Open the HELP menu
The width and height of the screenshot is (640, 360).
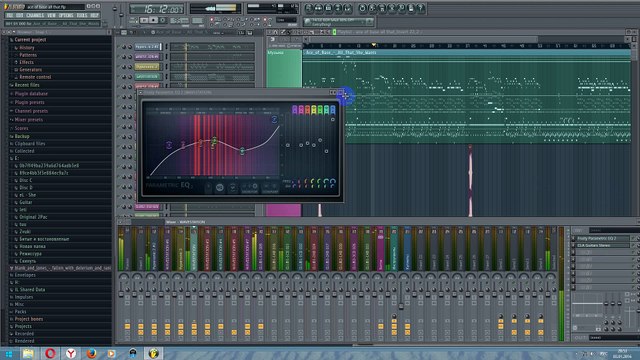[95, 16]
